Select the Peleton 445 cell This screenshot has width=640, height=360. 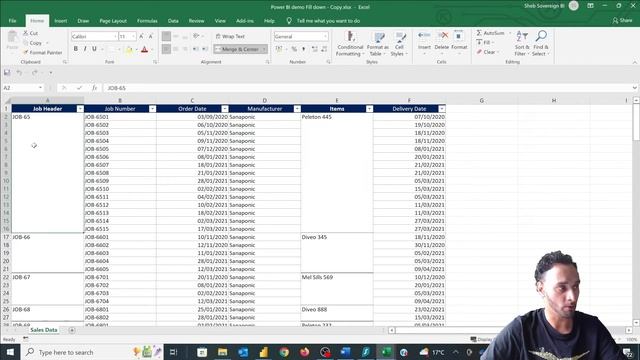click(337, 173)
